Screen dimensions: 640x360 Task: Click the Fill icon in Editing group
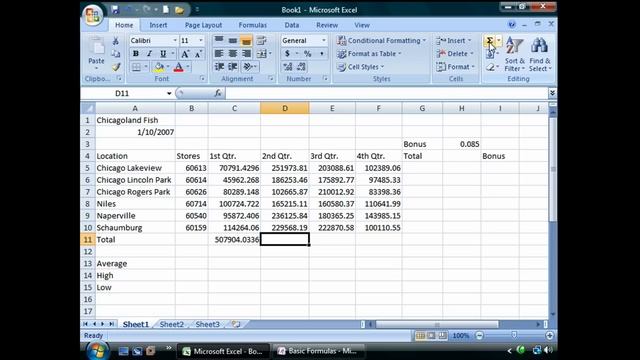490,54
